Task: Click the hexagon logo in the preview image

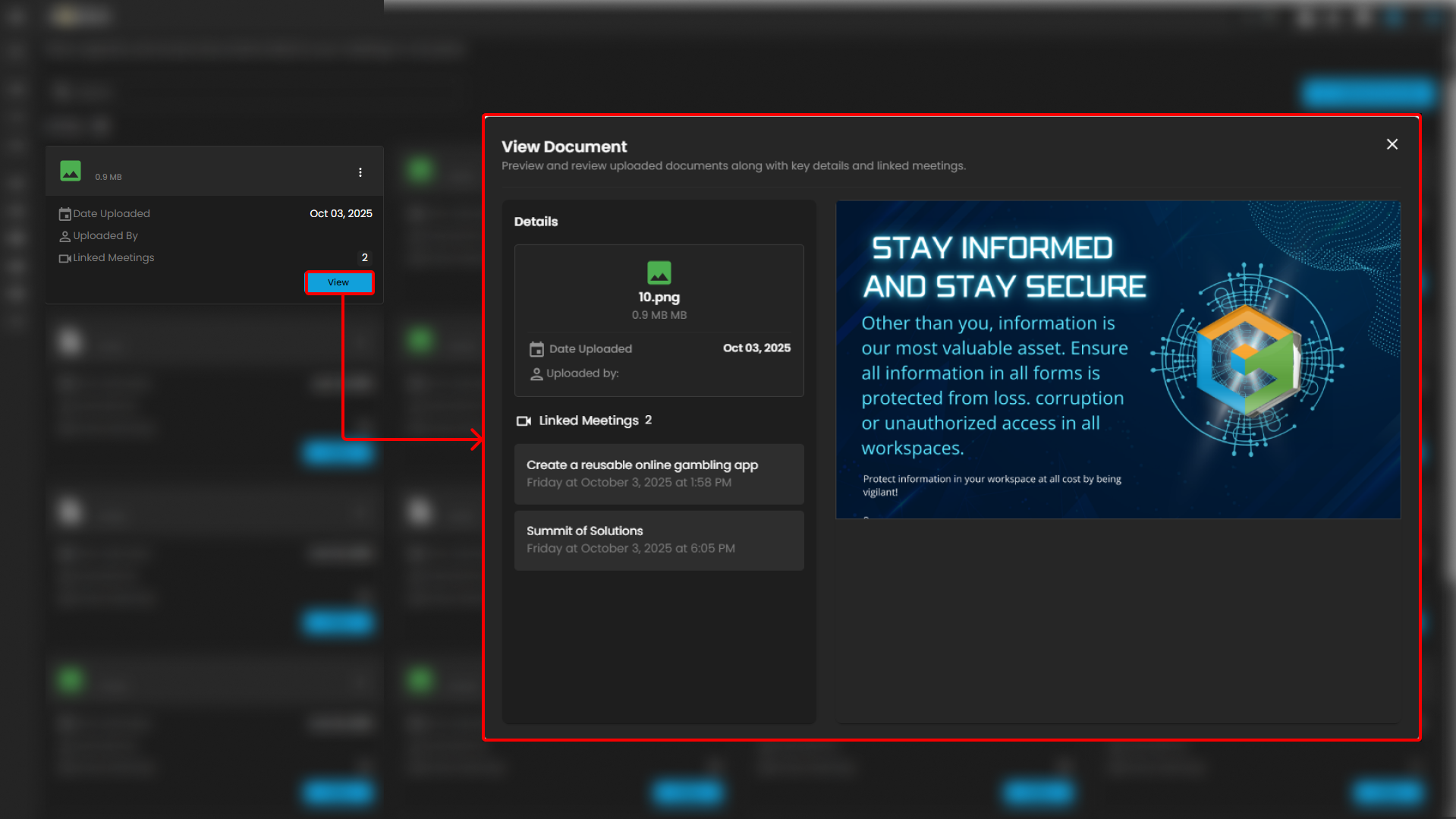Action: (1247, 360)
